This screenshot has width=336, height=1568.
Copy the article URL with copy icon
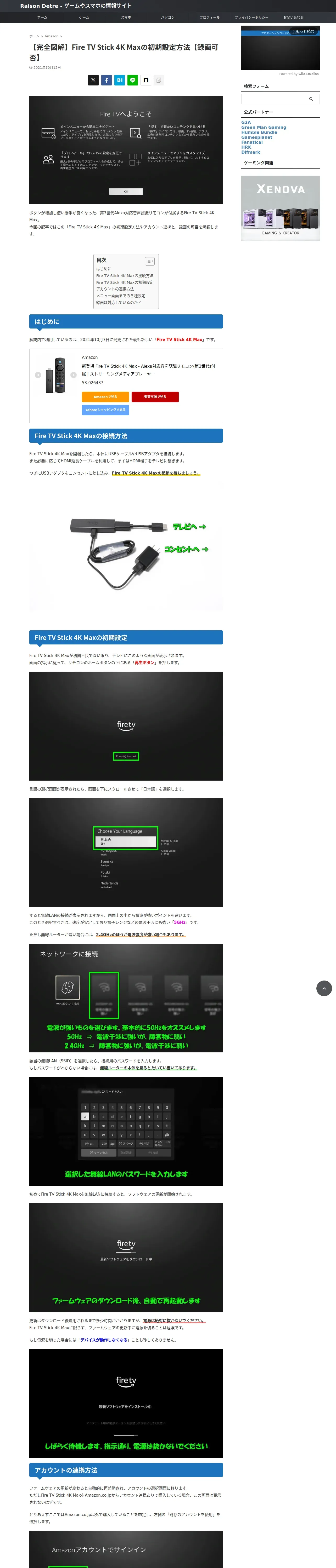pyautogui.click(x=159, y=80)
